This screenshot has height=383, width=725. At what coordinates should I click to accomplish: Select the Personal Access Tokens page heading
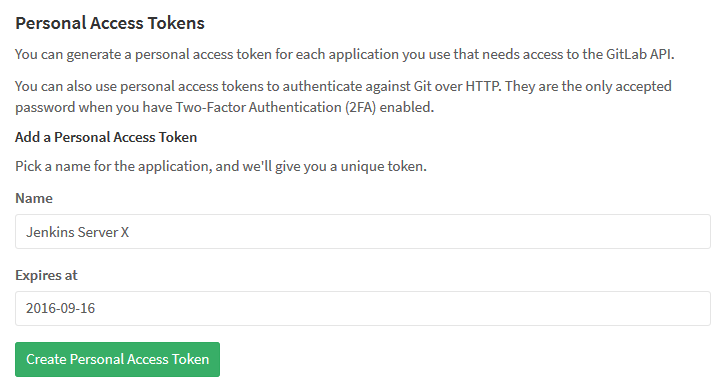click(x=110, y=23)
